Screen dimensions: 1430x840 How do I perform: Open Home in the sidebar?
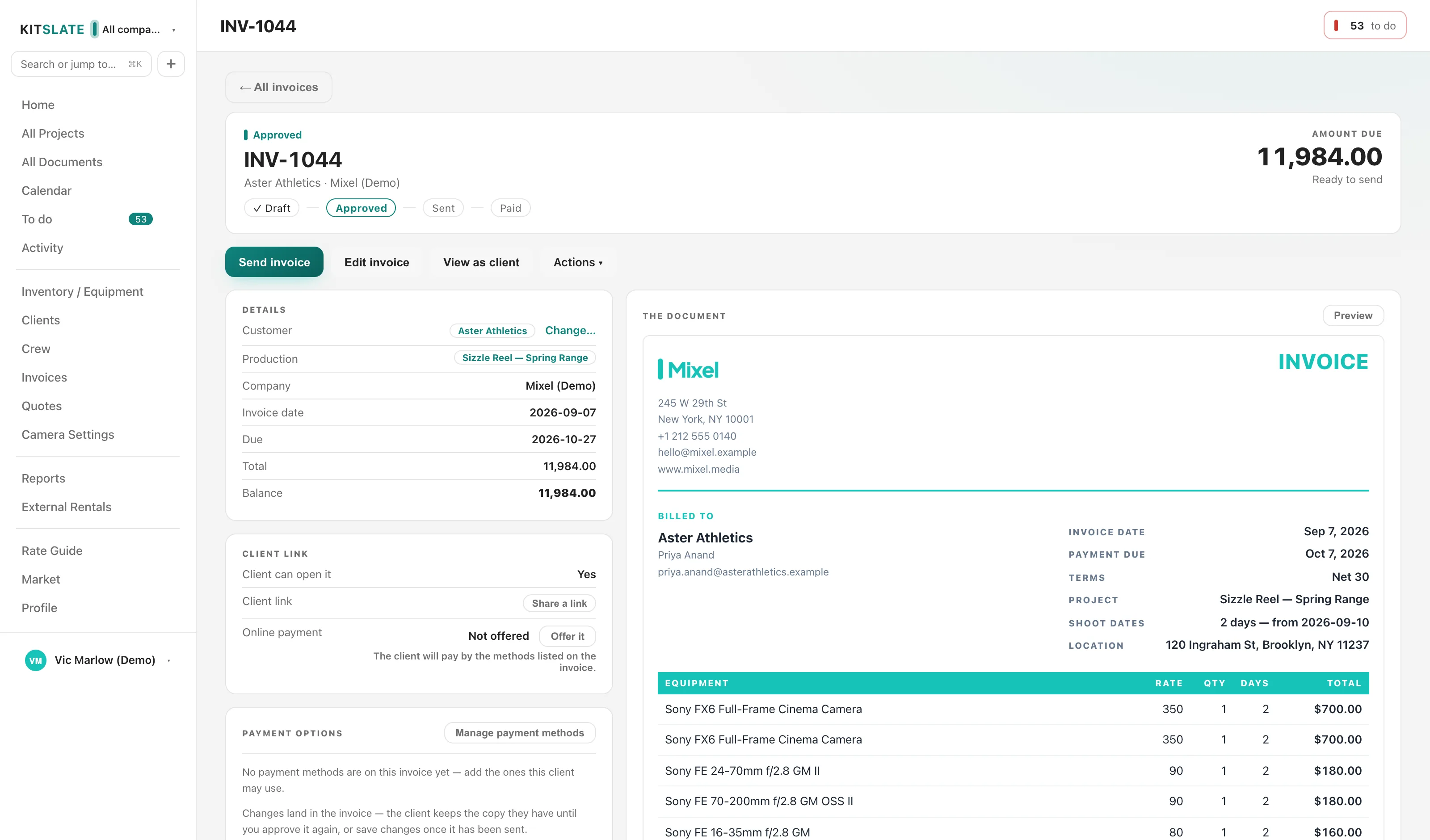point(38,105)
